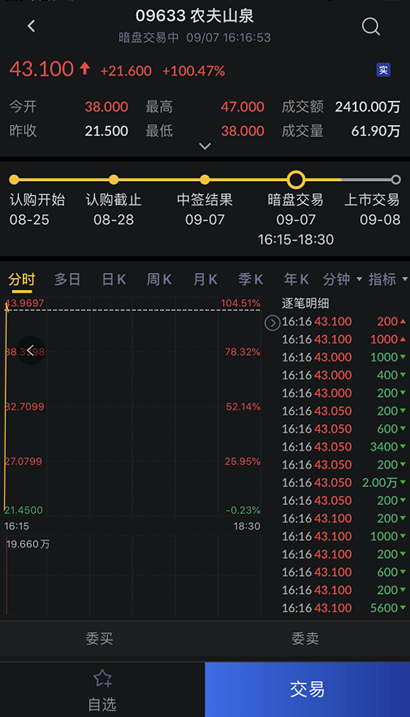Expand tick details with circled arrow icon

[272, 323]
